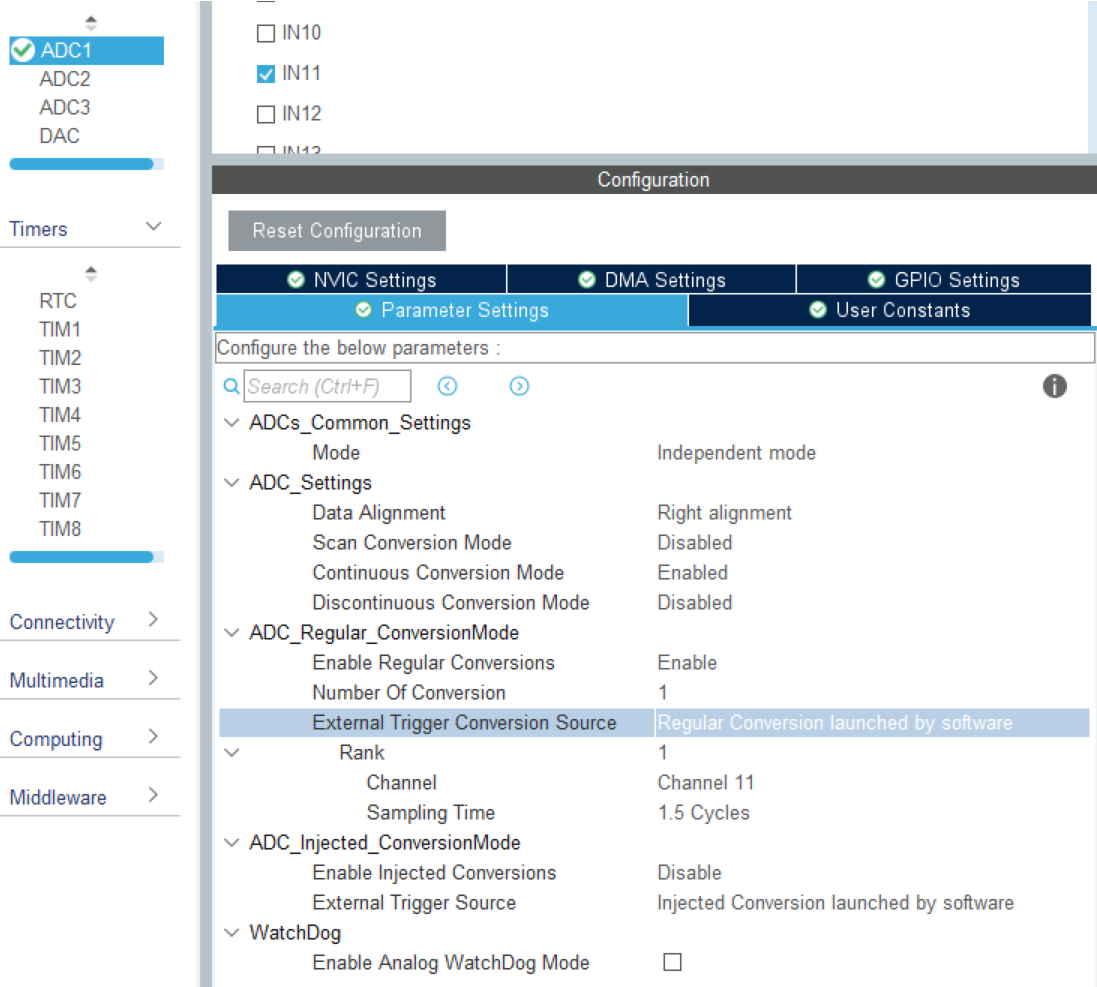The image size is (1097, 987).
Task: Collapse the Timers category
Action: (153, 227)
